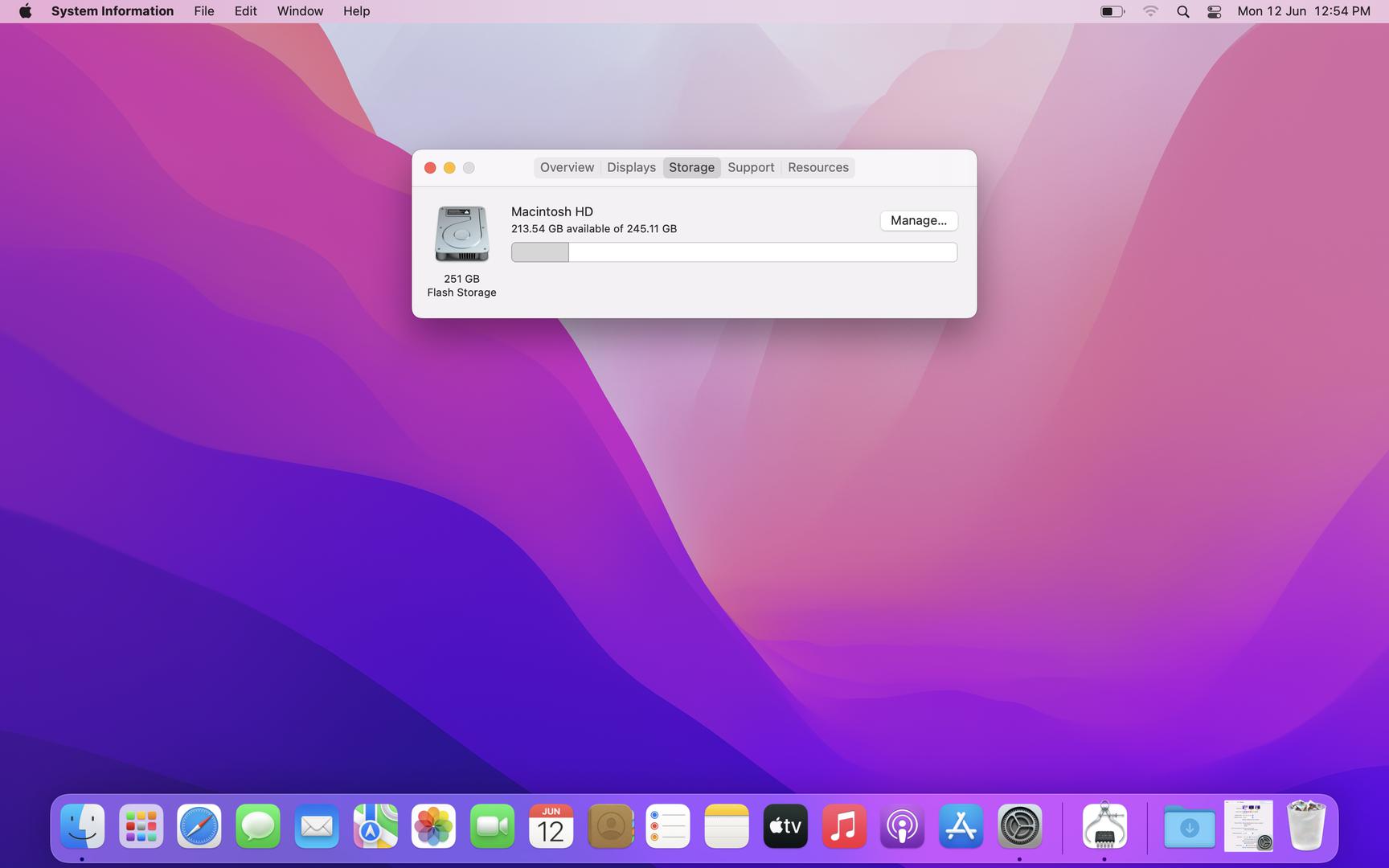Click '213.54 GB available of 245.11 GB'
Screen dimensions: 1389x868
[594, 228]
